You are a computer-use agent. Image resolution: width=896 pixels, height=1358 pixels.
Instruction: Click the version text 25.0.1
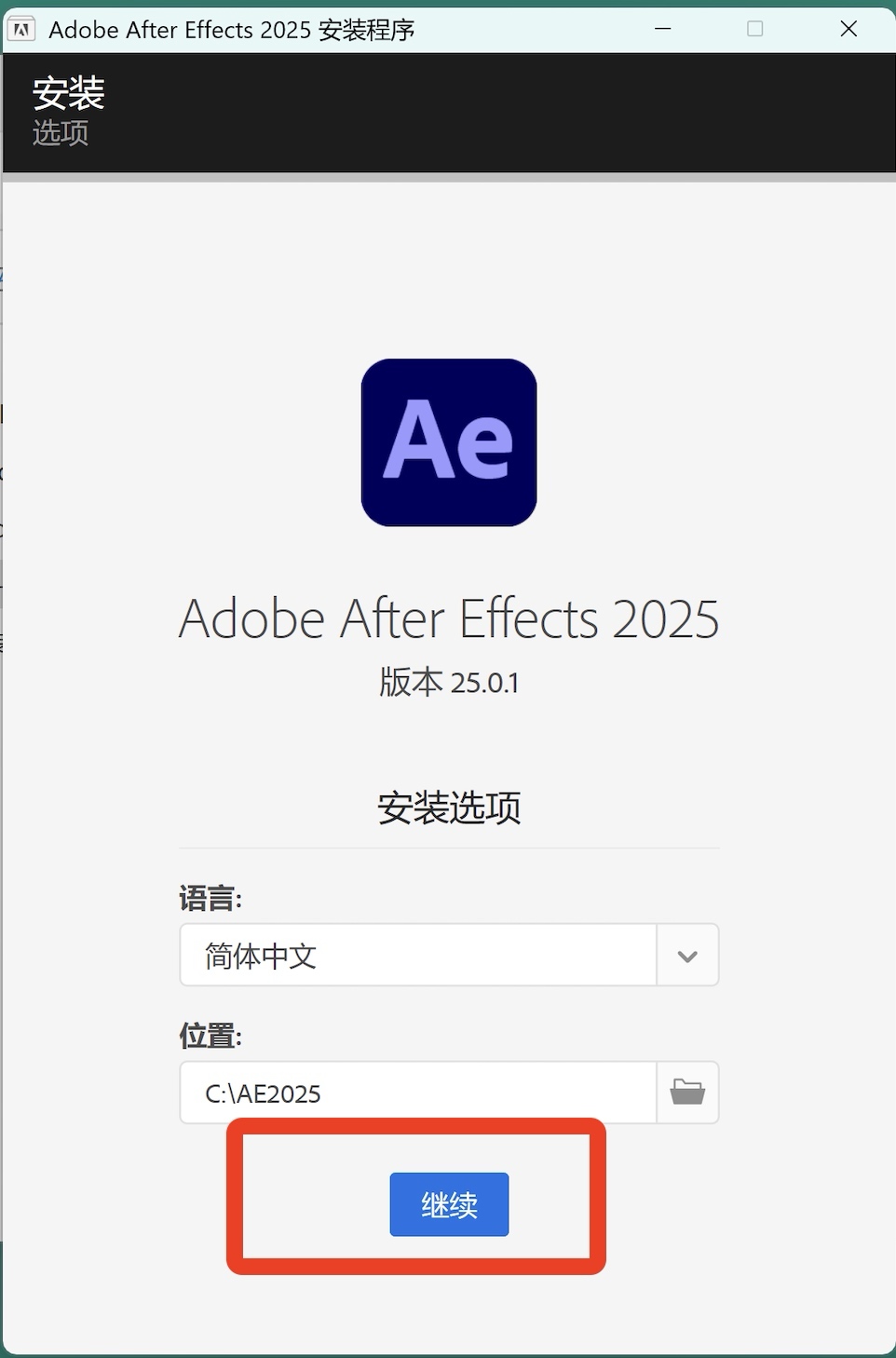pyautogui.click(x=449, y=682)
